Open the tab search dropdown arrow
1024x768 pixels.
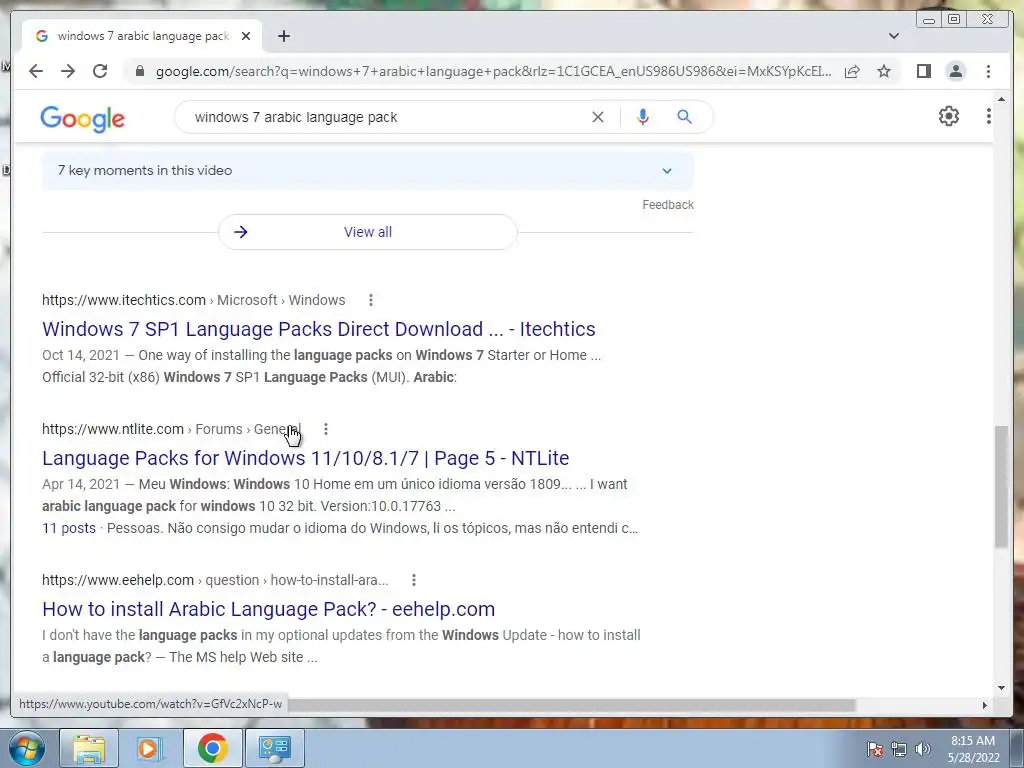894,36
